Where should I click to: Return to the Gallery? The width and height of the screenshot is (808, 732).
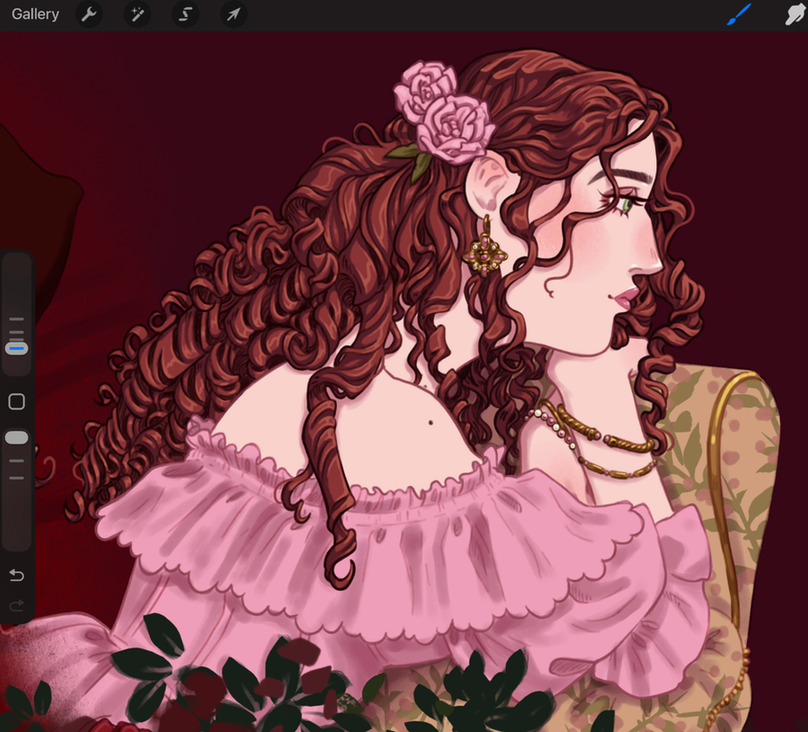(x=35, y=15)
